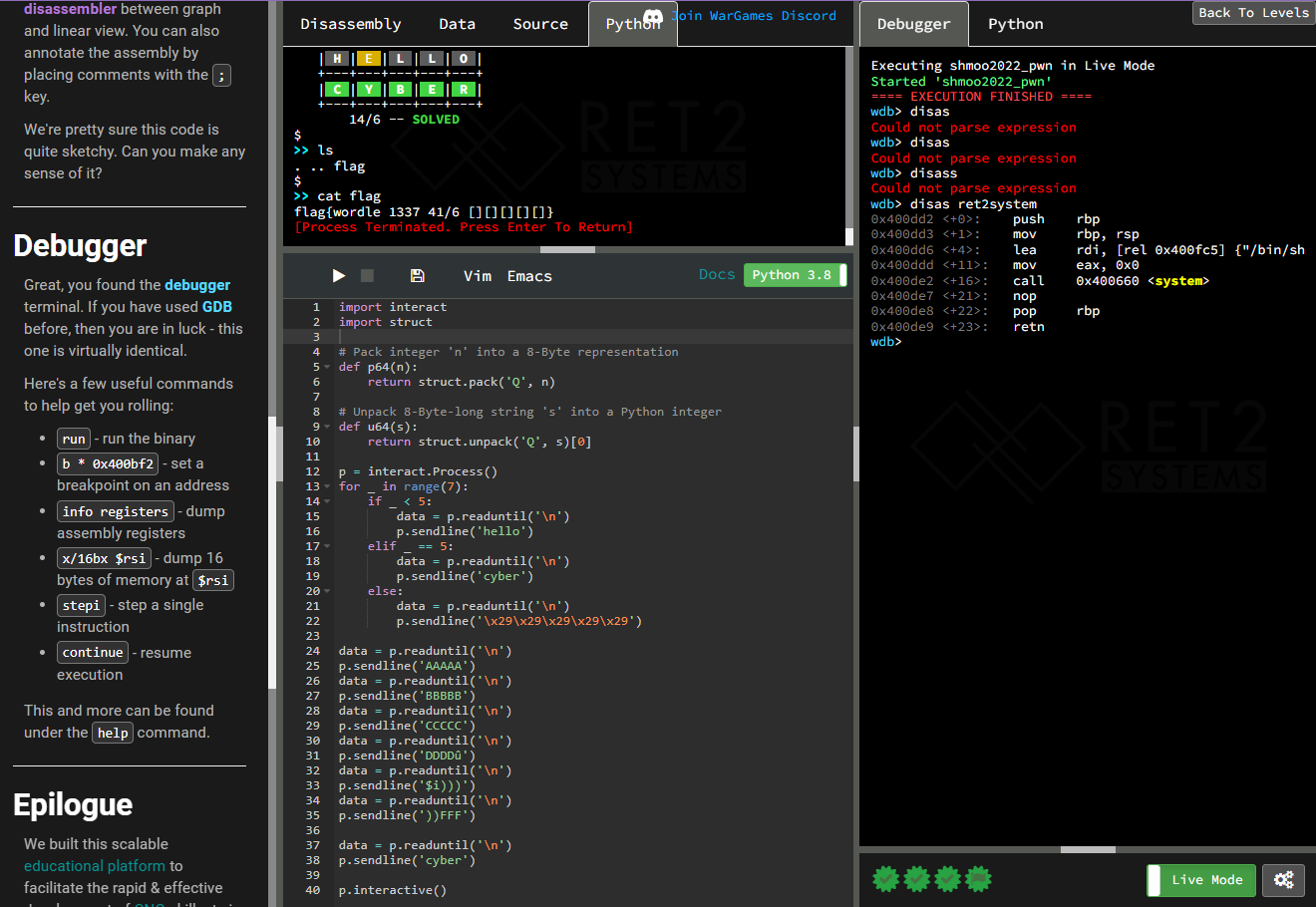This screenshot has height=907, width=1316.
Task: Open the Join WarGames Discord link
Action: point(754,16)
